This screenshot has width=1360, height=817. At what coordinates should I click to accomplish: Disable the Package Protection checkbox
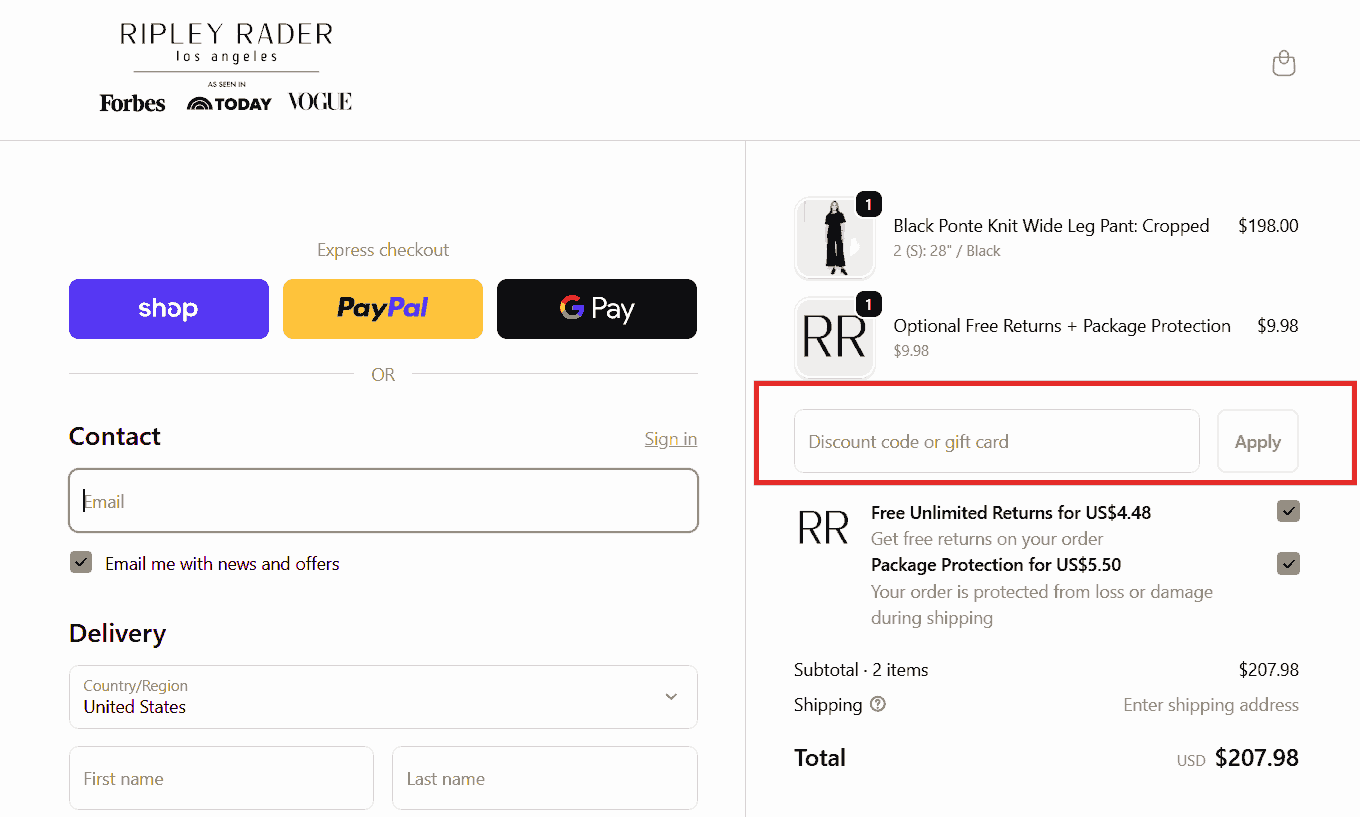pyautogui.click(x=1288, y=564)
